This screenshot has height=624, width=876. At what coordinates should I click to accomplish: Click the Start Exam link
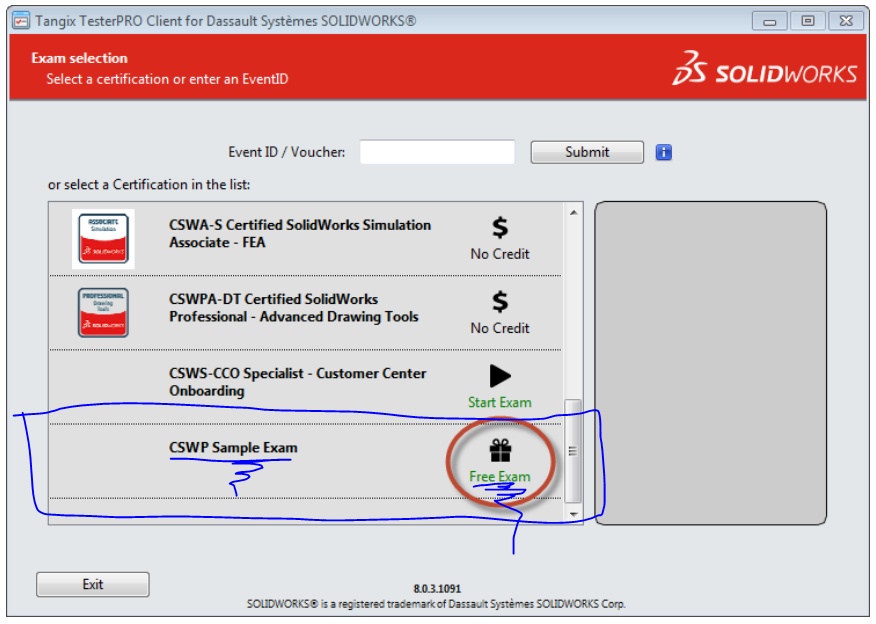500,402
